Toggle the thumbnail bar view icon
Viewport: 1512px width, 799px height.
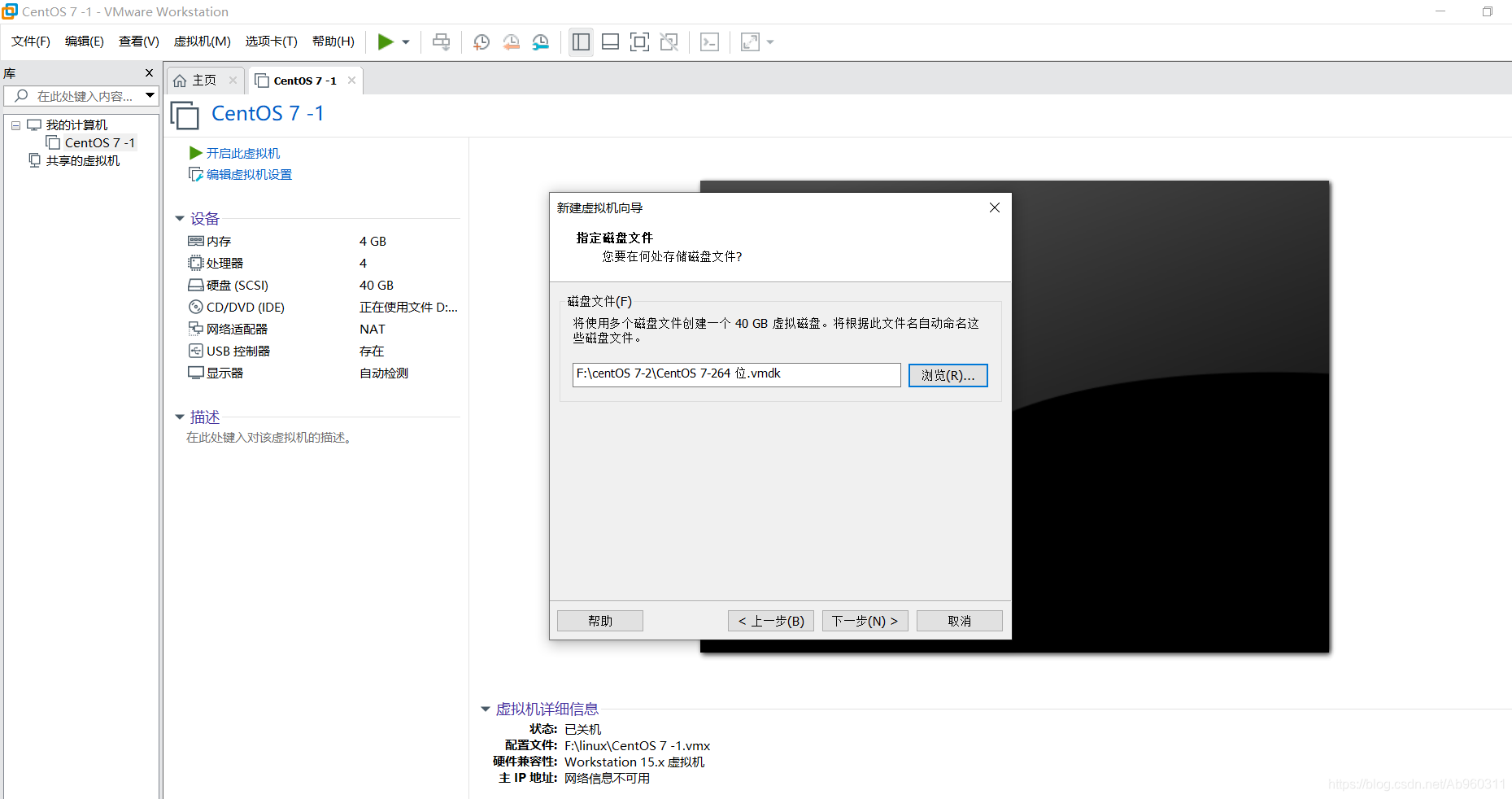(610, 41)
